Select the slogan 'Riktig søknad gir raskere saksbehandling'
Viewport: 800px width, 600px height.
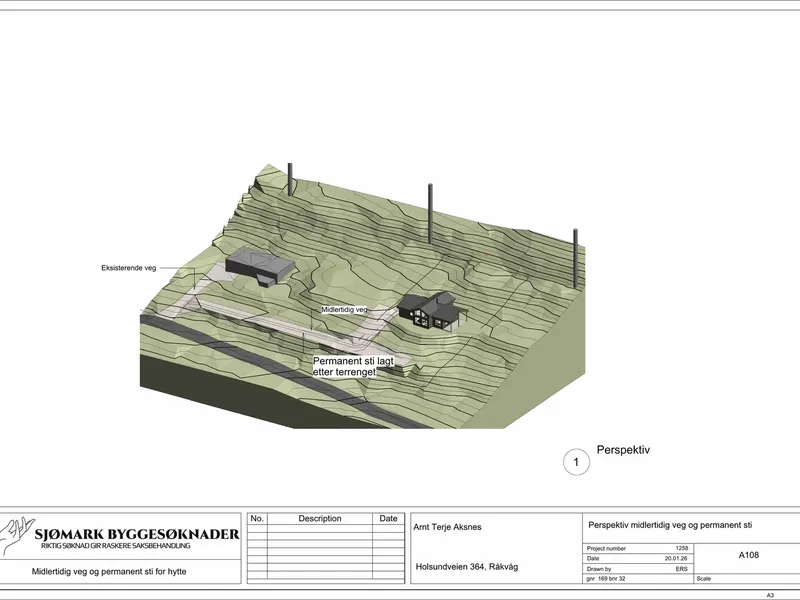coord(116,546)
